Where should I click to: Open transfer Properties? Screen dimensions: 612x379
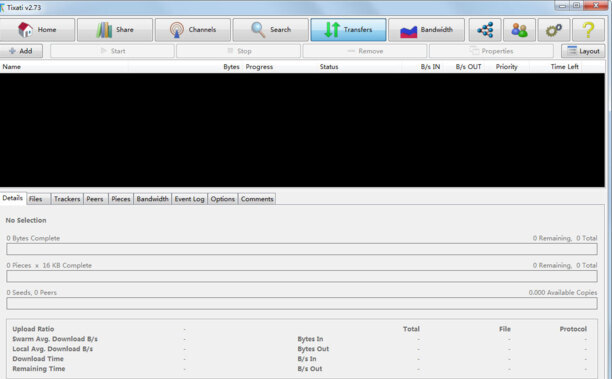point(491,51)
